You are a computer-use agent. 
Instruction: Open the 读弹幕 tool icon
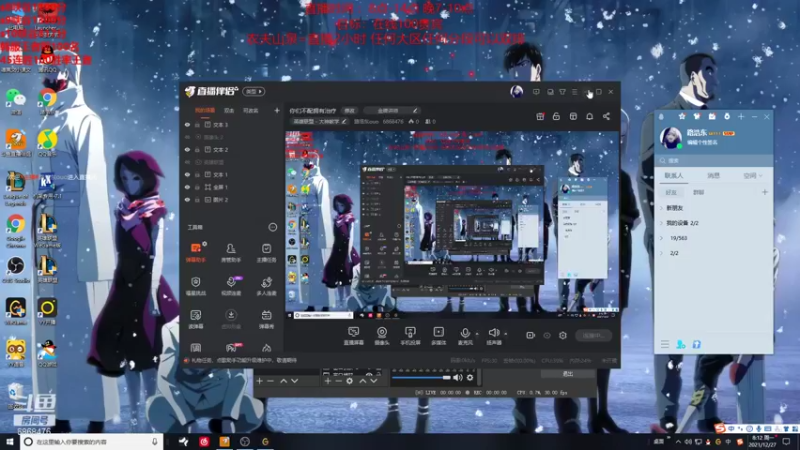pos(195,319)
